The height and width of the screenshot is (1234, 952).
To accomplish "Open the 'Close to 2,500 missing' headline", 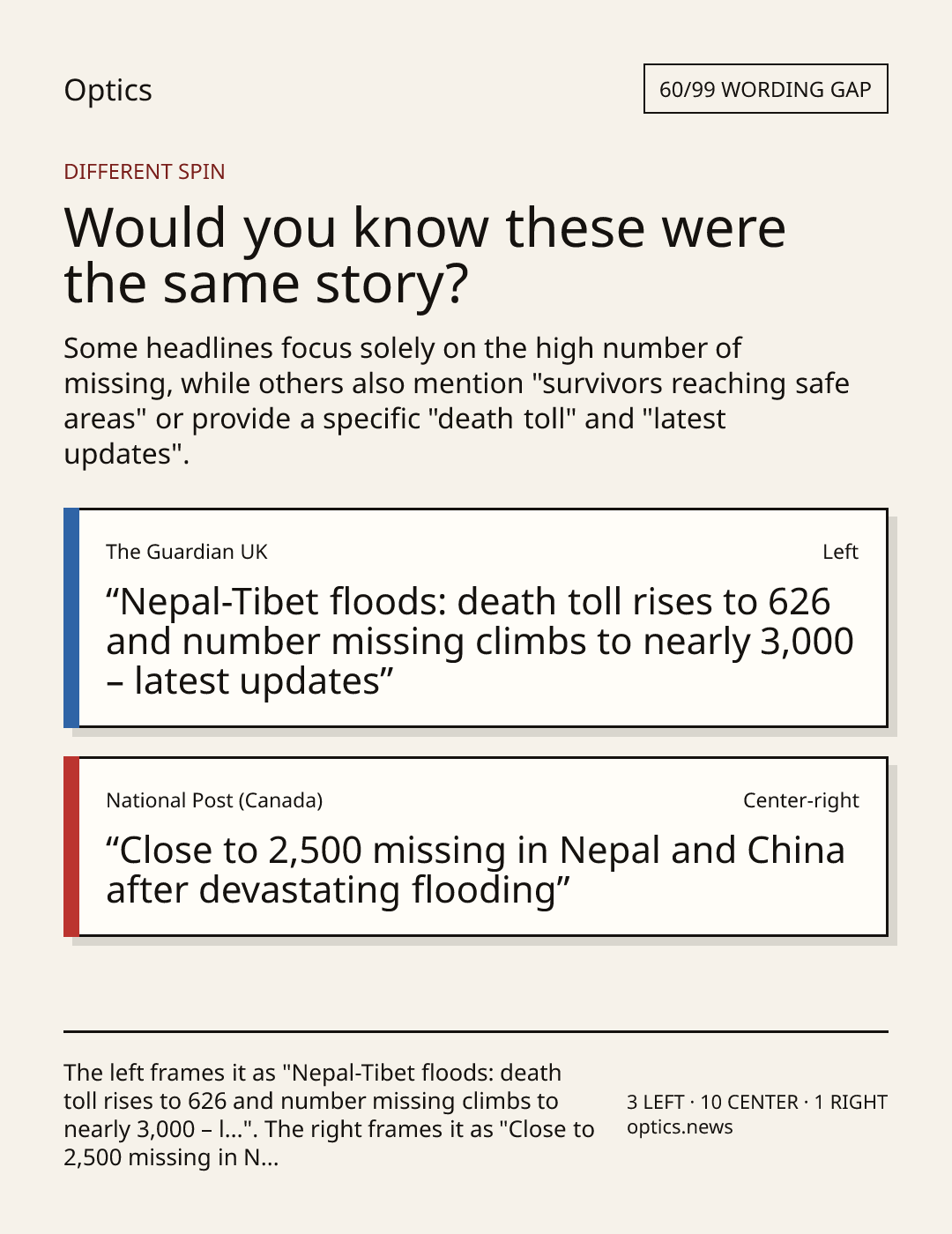I will [x=476, y=870].
